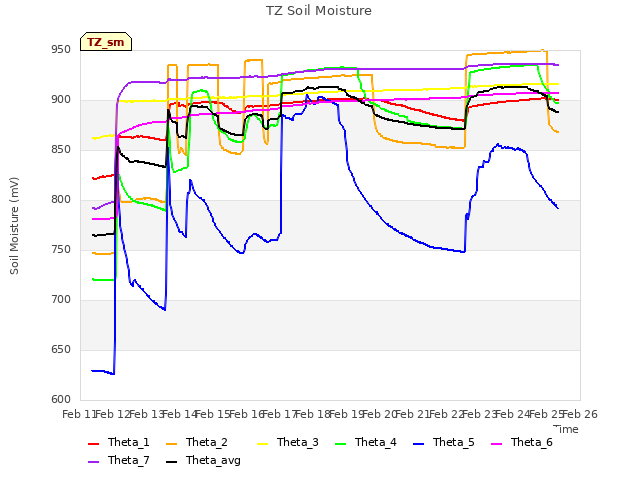640x480 pixels.
Task: Click the 'Feb 11' x-axis date label
Action: pos(80,415)
